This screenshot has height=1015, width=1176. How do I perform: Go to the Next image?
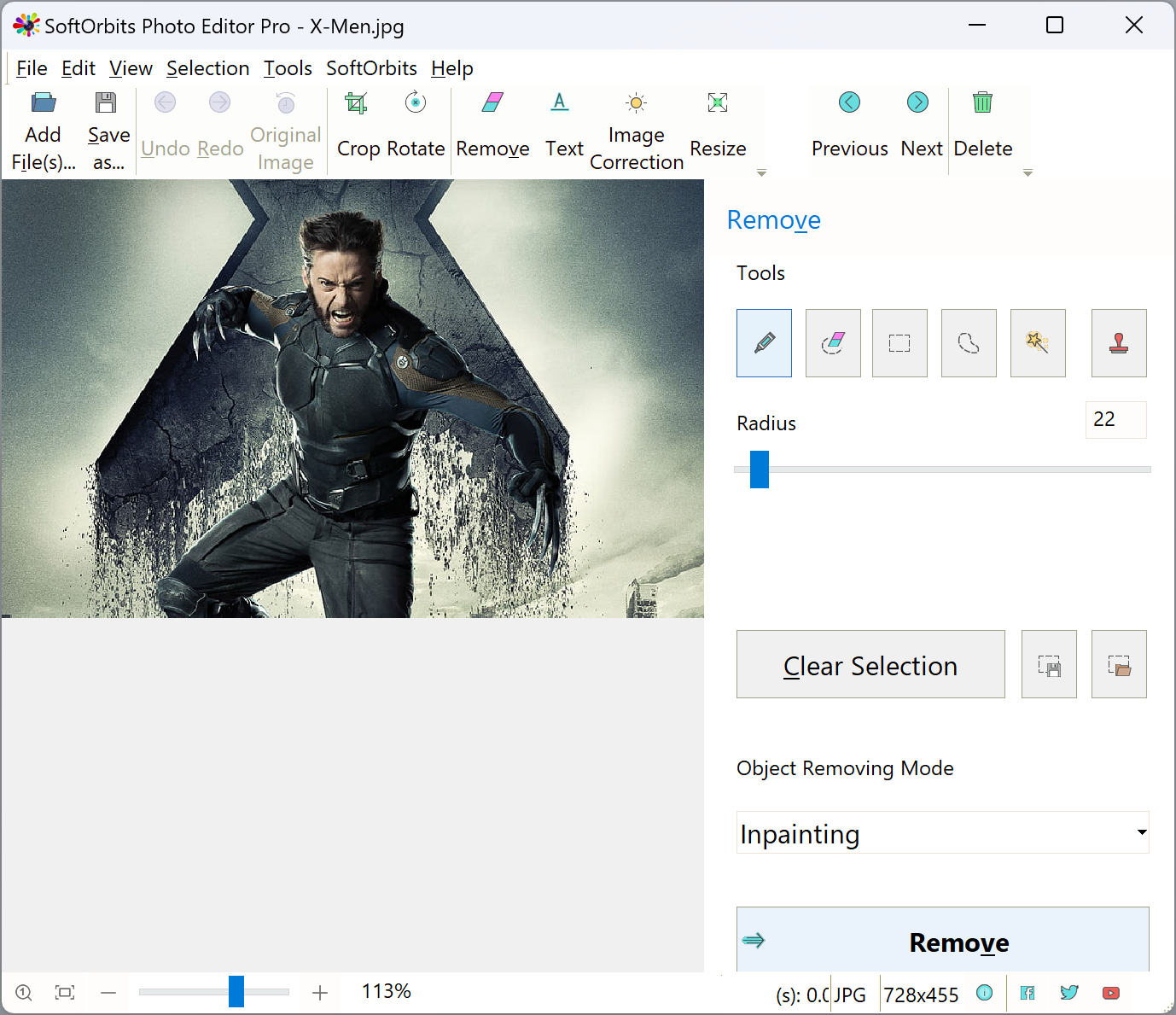click(921, 128)
